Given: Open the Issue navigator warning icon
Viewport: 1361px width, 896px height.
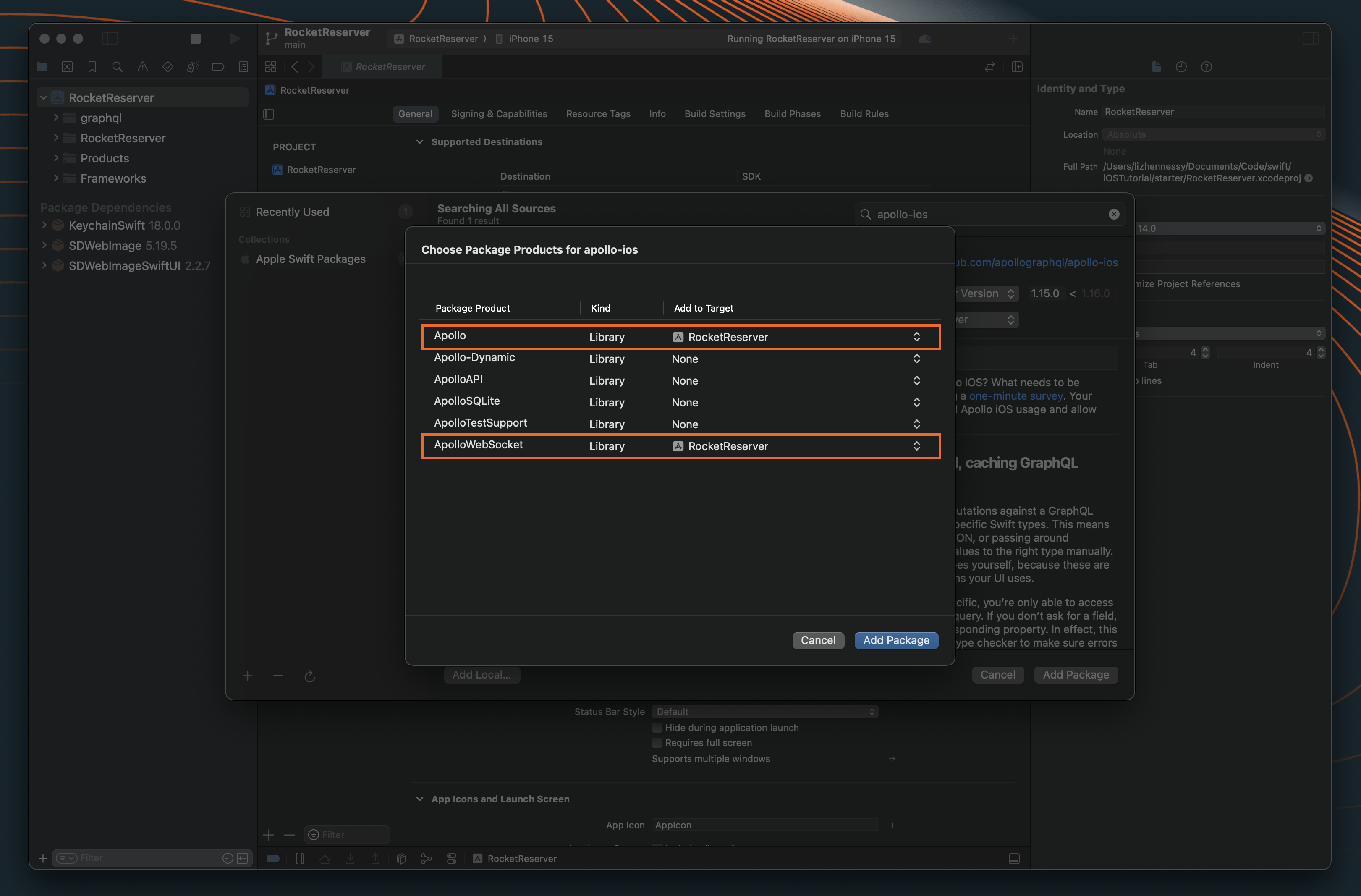Looking at the screenshot, I should point(142,67).
